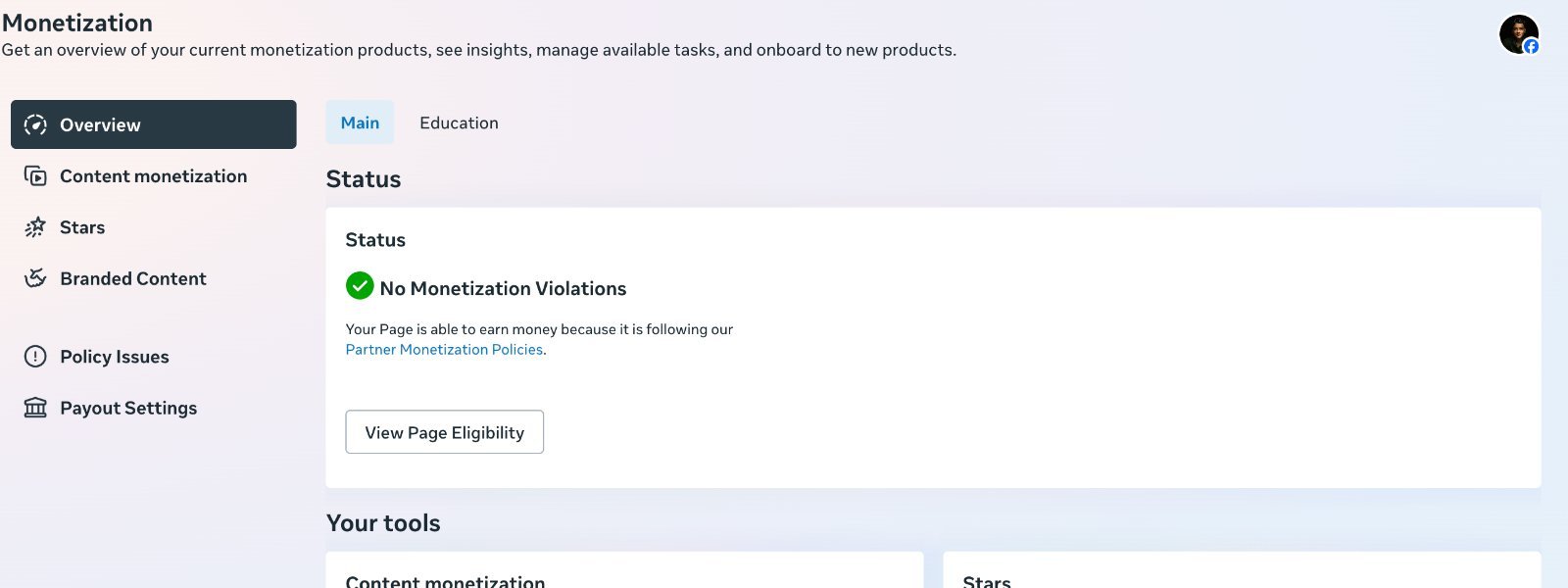Follow the Partner Monetization Policies link

[x=444, y=350]
